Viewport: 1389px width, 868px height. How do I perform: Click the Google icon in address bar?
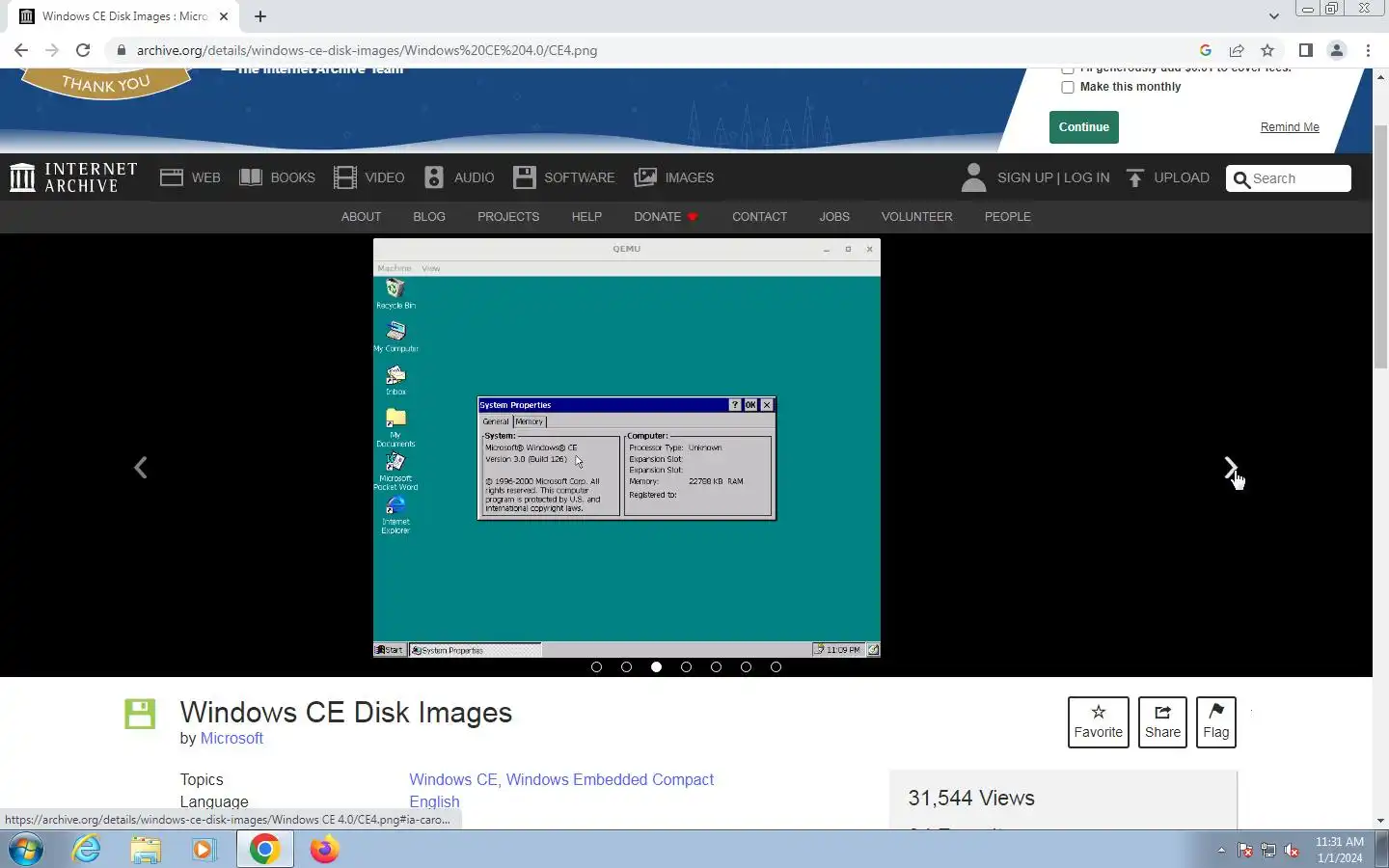(1206, 50)
